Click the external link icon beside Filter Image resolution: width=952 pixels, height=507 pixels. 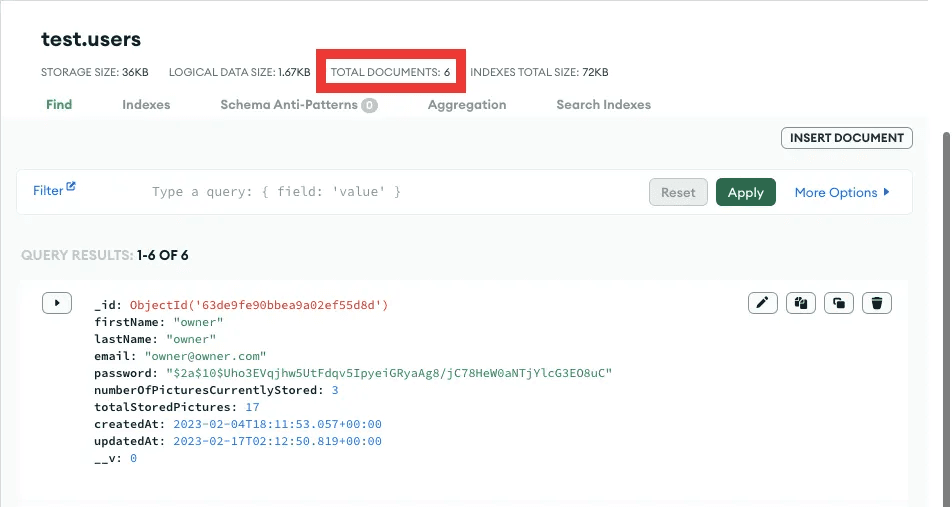pos(71,187)
